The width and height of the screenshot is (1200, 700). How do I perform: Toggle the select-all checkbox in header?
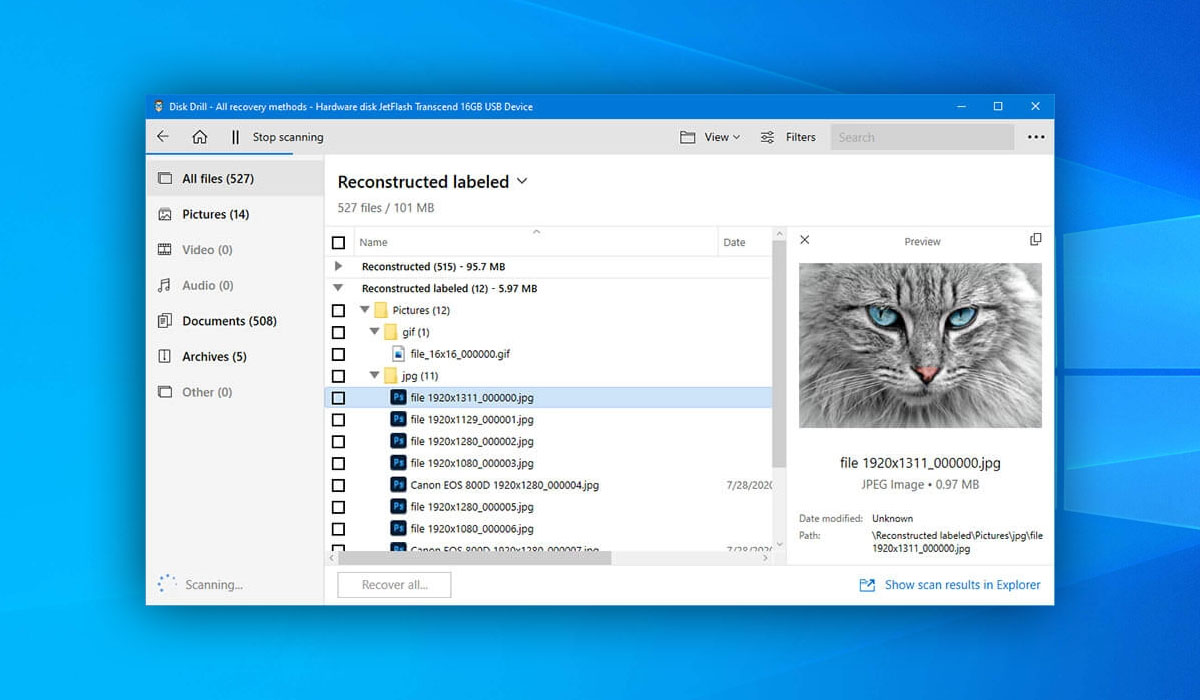[338, 242]
